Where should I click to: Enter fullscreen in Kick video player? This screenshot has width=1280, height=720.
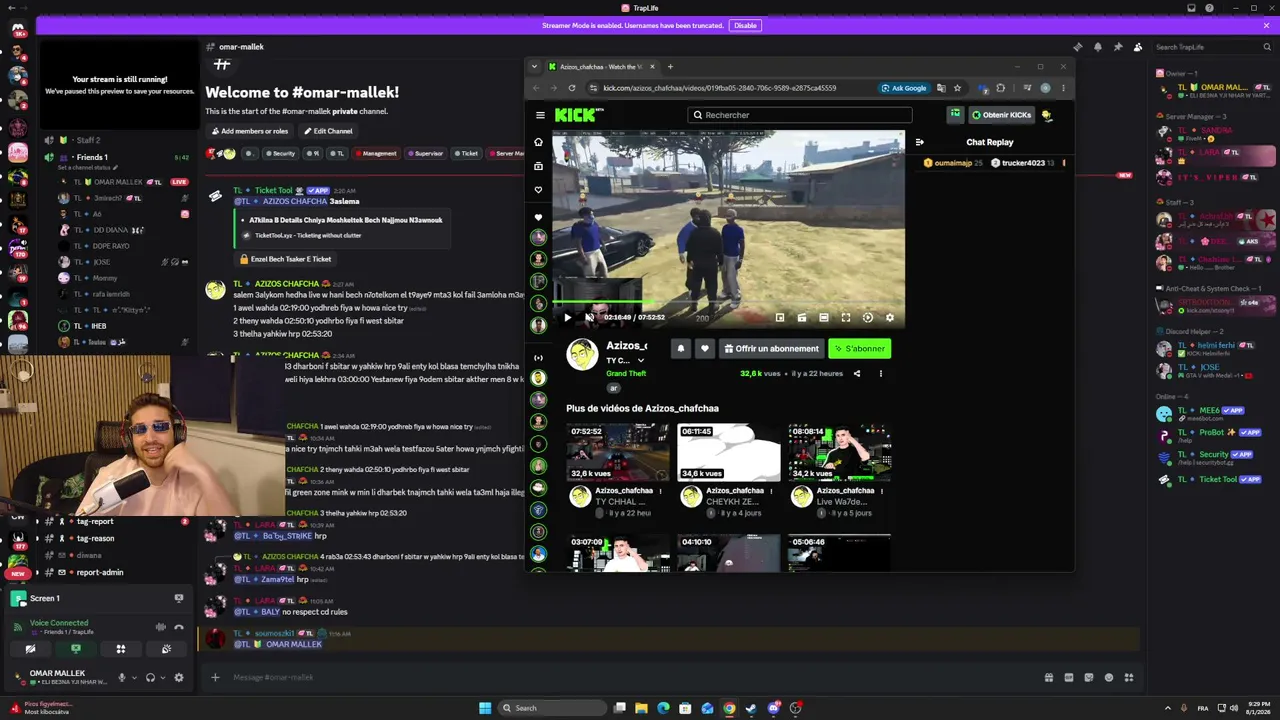pyautogui.click(x=846, y=318)
